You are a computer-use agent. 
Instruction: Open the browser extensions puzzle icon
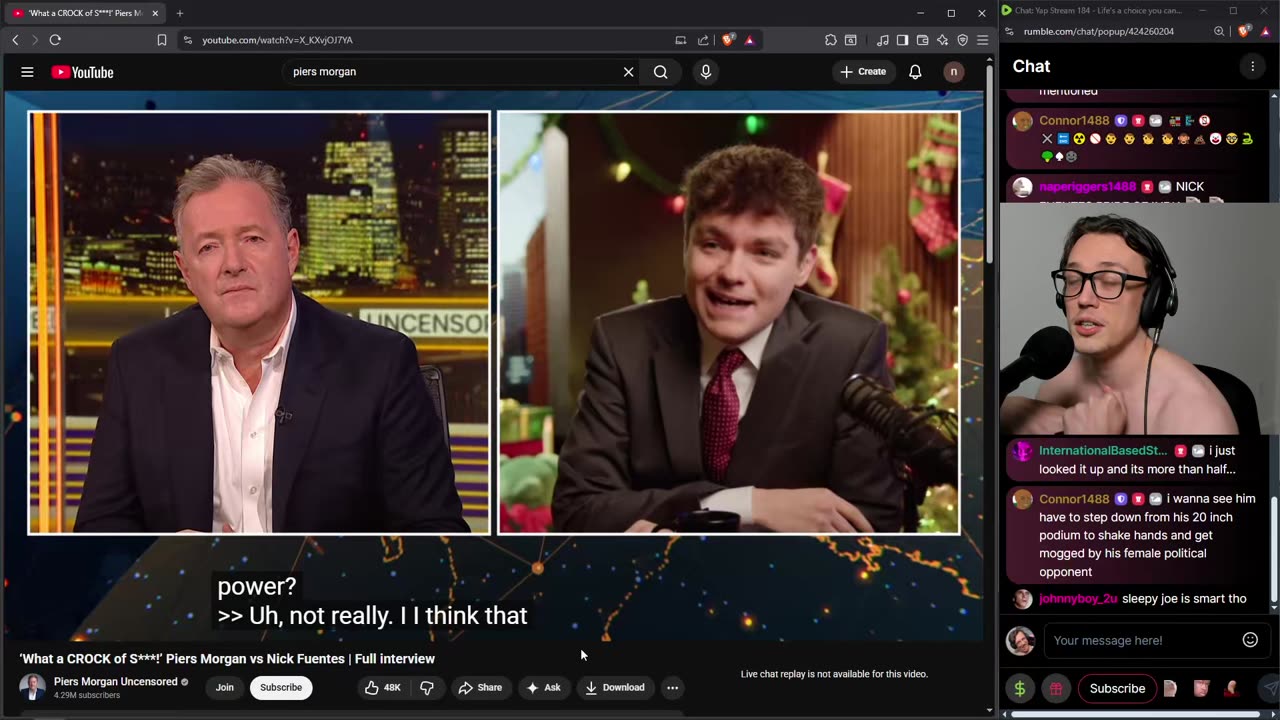click(831, 40)
